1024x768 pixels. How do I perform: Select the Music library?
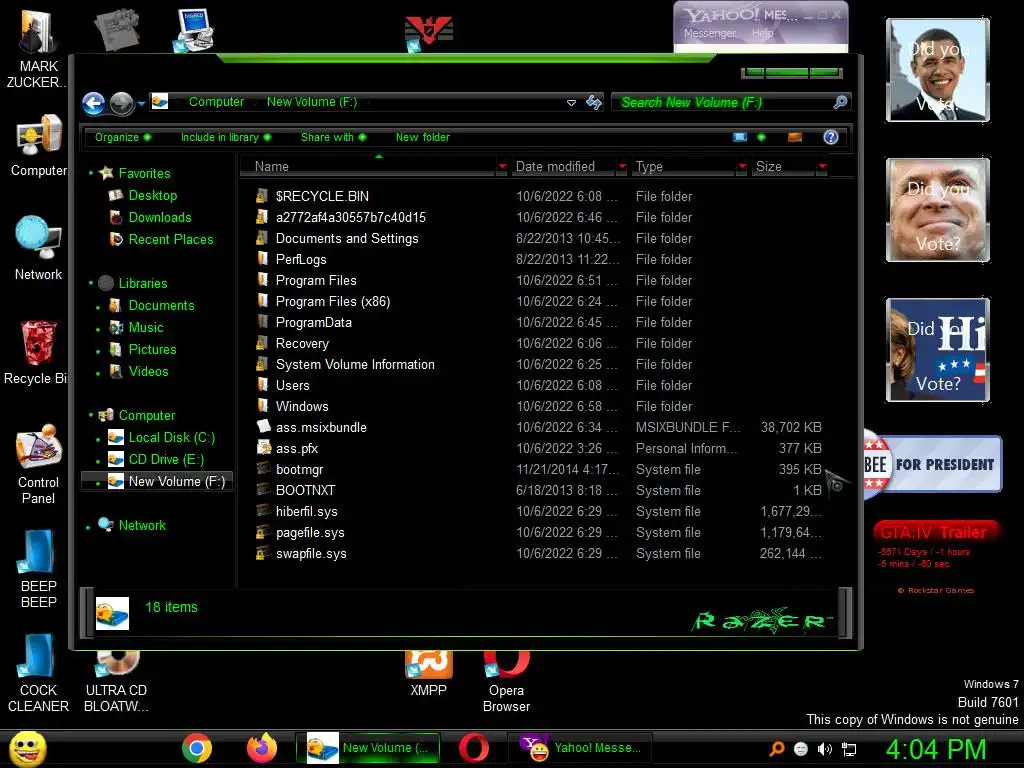pos(146,327)
